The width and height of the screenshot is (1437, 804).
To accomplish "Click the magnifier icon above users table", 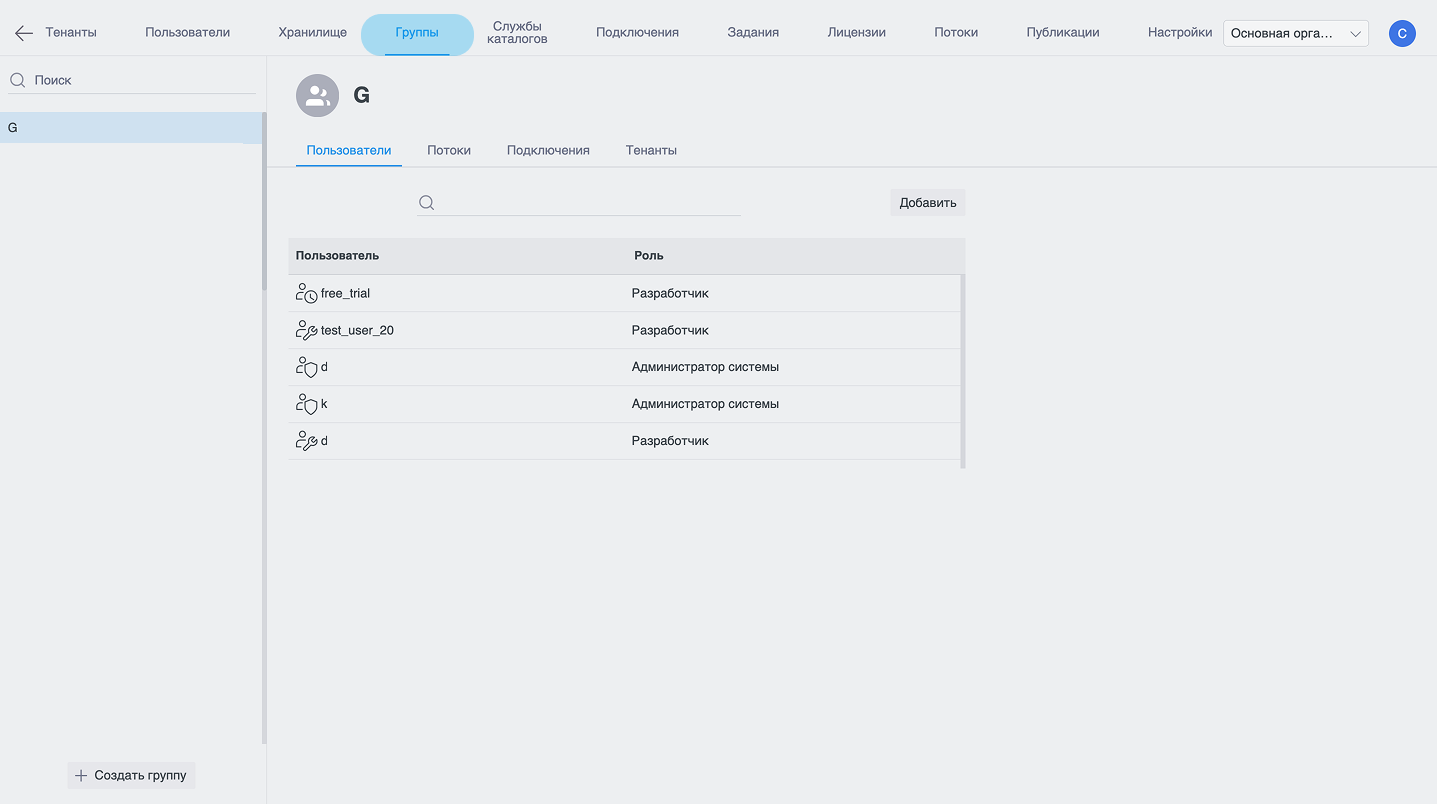I will click(x=426, y=203).
